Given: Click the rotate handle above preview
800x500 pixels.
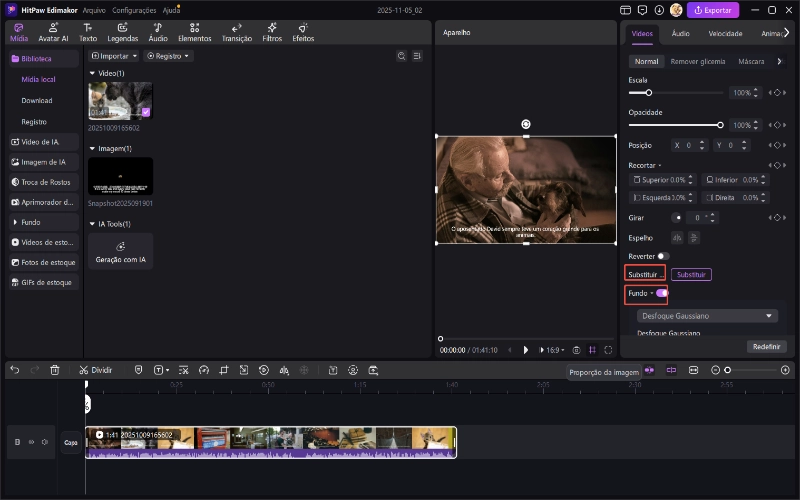Looking at the screenshot, I should click(526, 124).
